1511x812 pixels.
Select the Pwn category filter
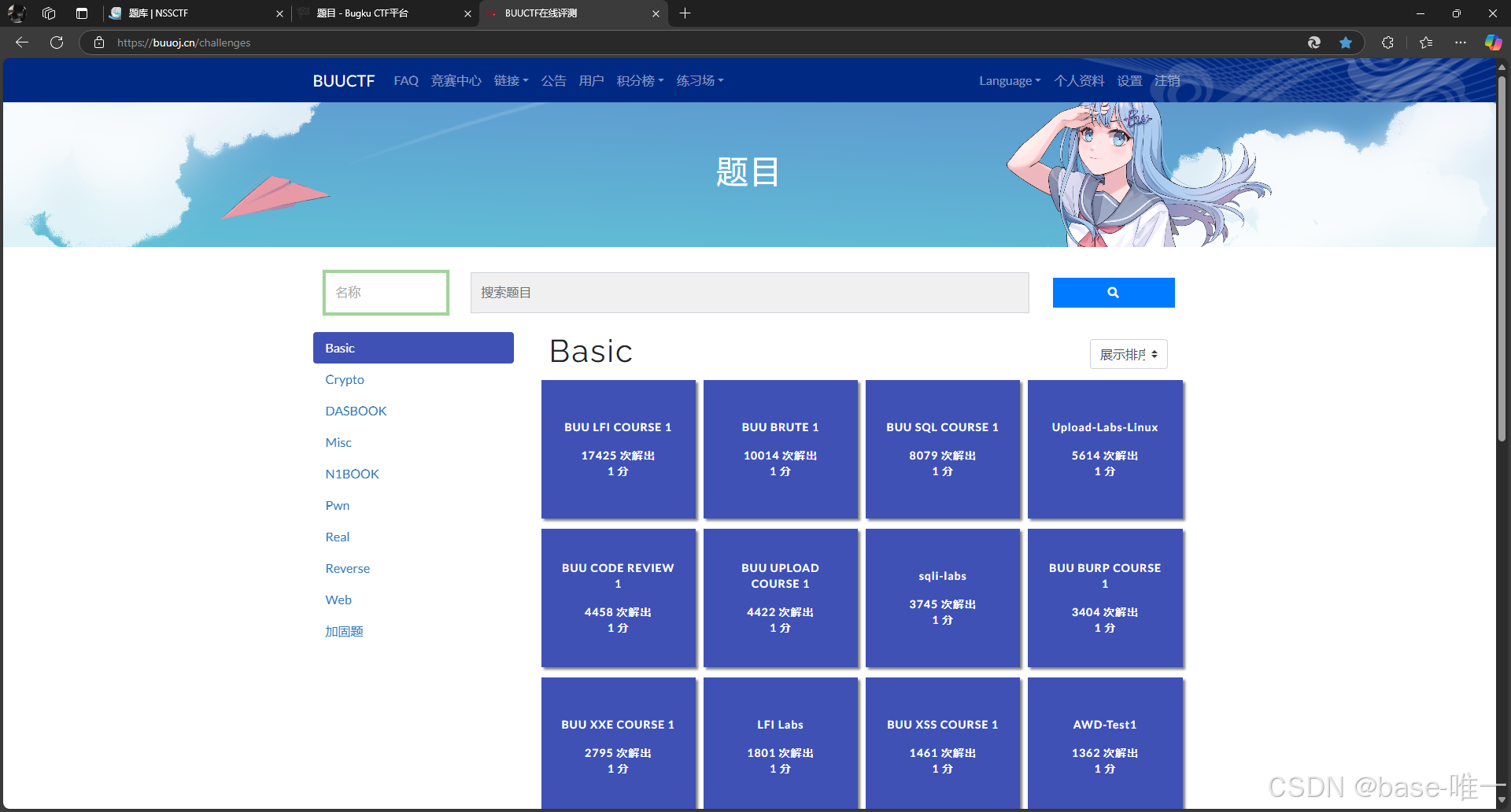pyautogui.click(x=337, y=505)
